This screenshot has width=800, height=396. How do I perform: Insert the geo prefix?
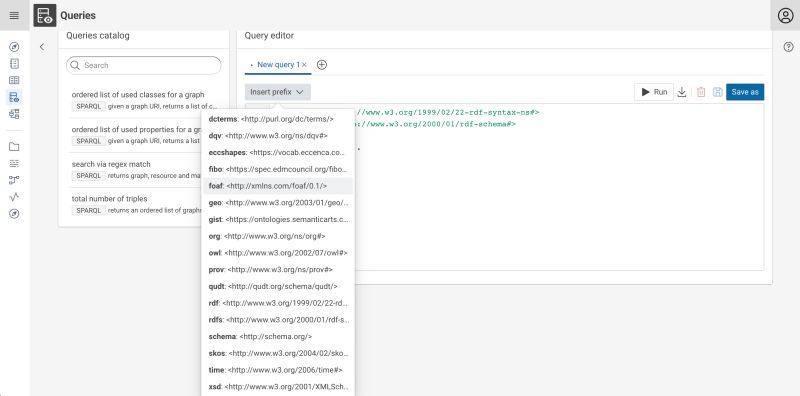(278, 203)
